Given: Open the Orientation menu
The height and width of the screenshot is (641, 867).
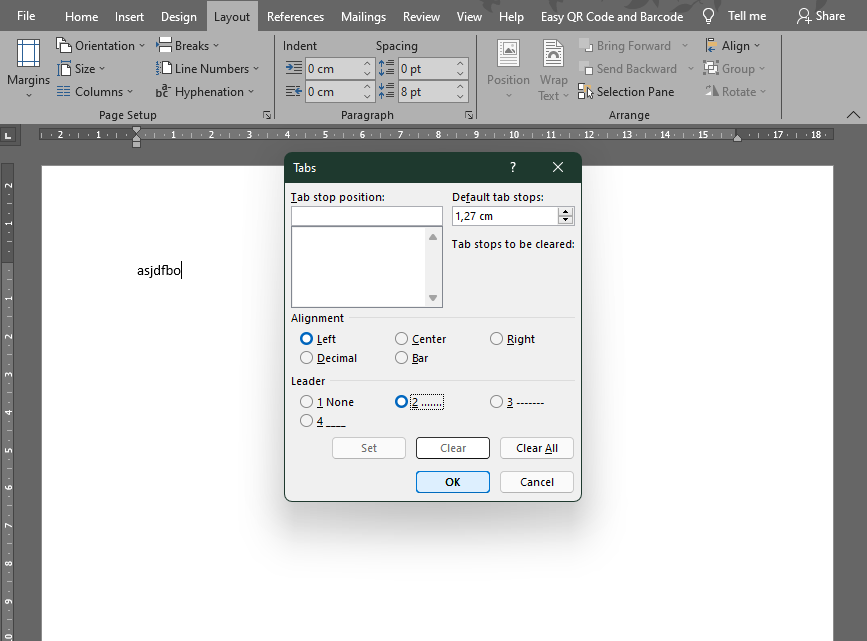Looking at the screenshot, I should point(100,46).
